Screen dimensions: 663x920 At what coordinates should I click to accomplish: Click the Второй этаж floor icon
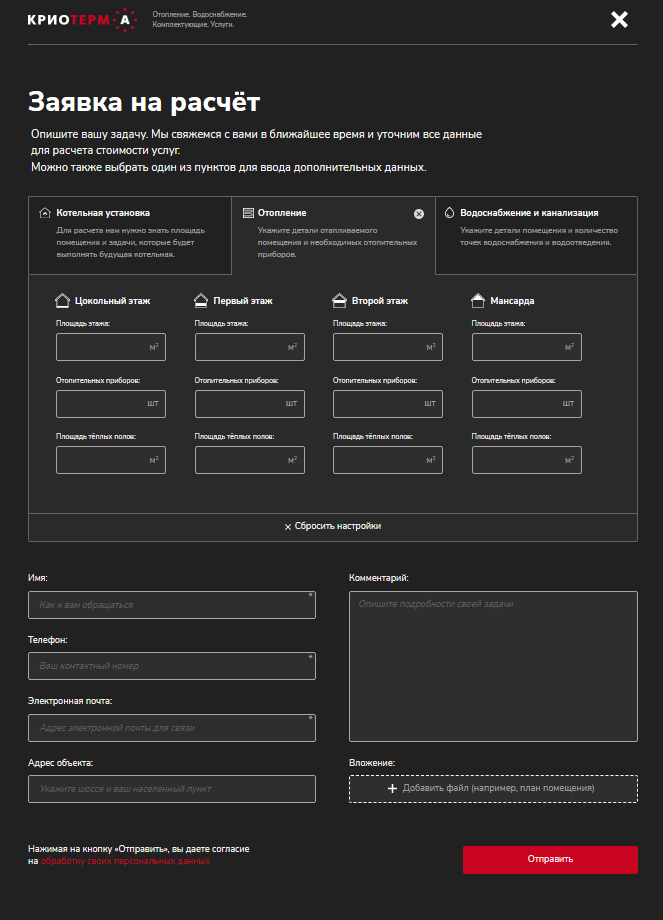click(339, 300)
